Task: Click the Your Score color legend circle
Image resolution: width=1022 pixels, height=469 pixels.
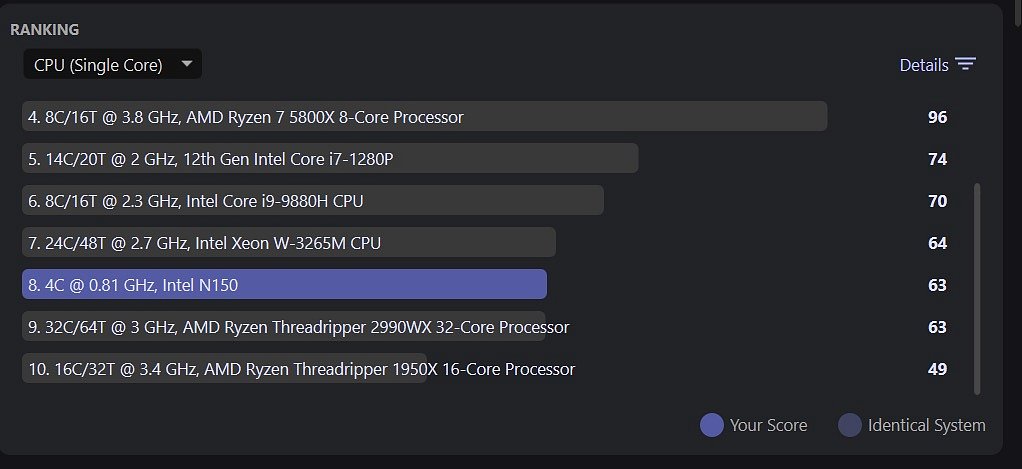Action: click(711, 425)
